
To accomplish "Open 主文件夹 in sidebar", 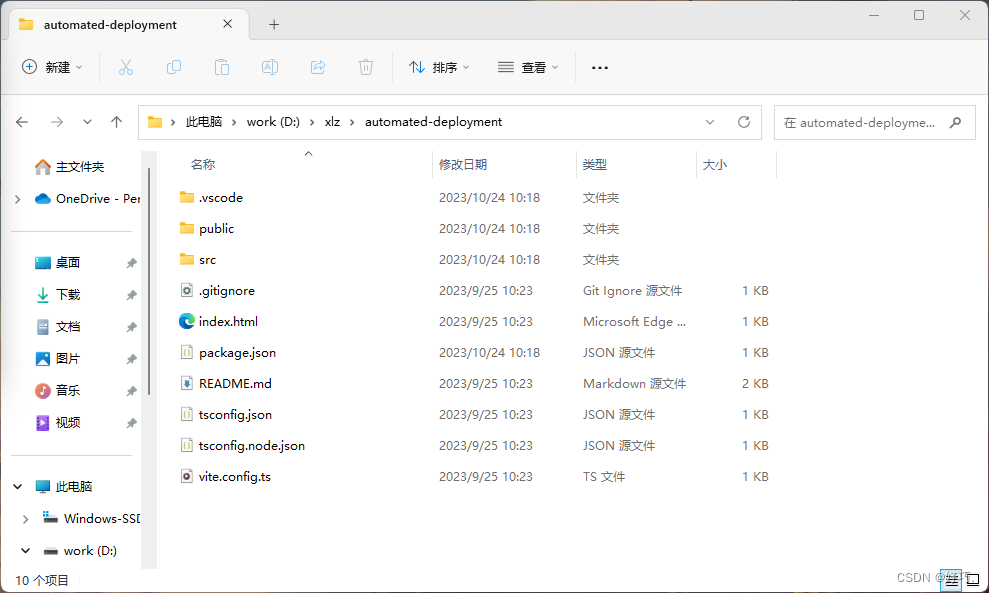I will point(69,167).
